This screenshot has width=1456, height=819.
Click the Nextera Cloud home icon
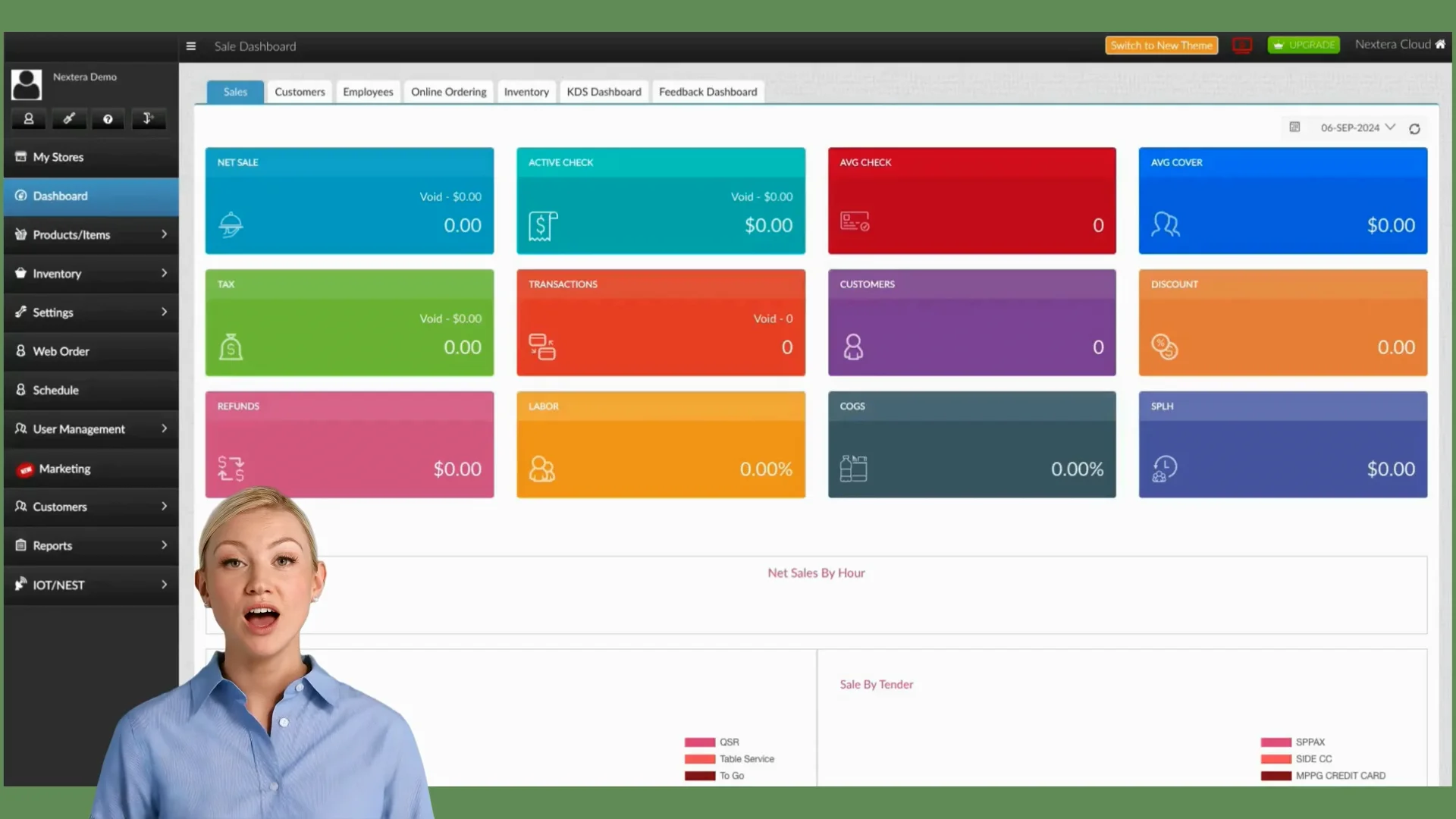[1440, 44]
